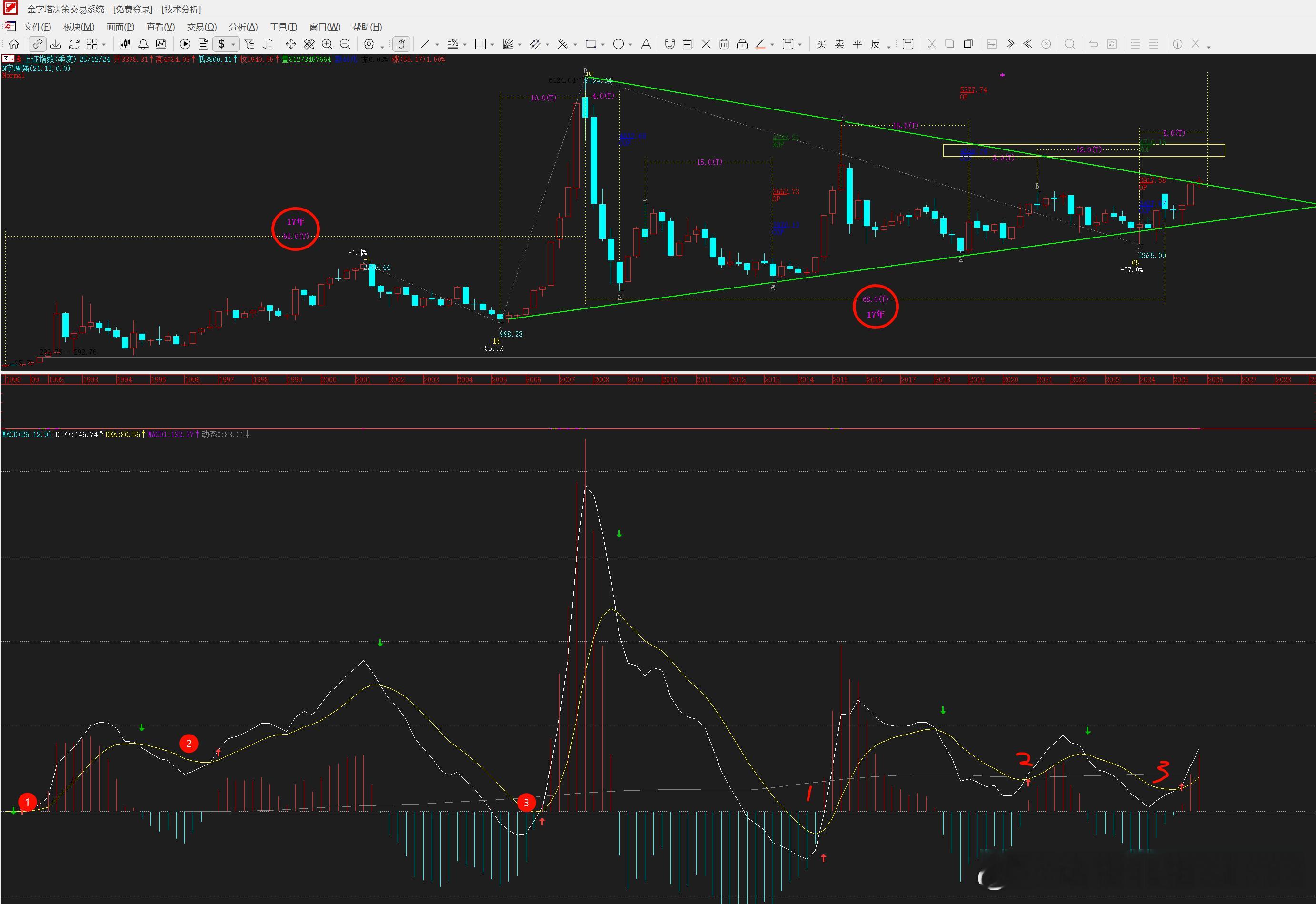
Task: Click the trash can delete drawings icon
Action: click(724, 44)
